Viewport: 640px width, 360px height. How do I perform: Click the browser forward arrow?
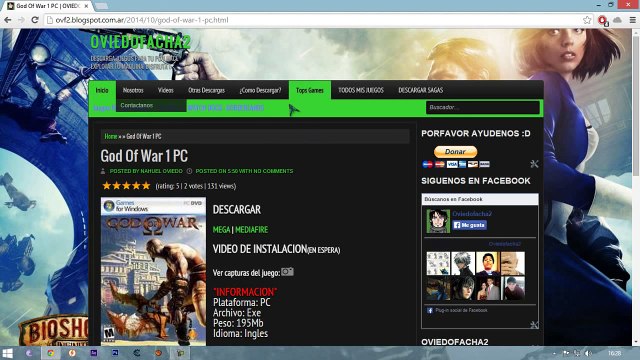(21, 20)
